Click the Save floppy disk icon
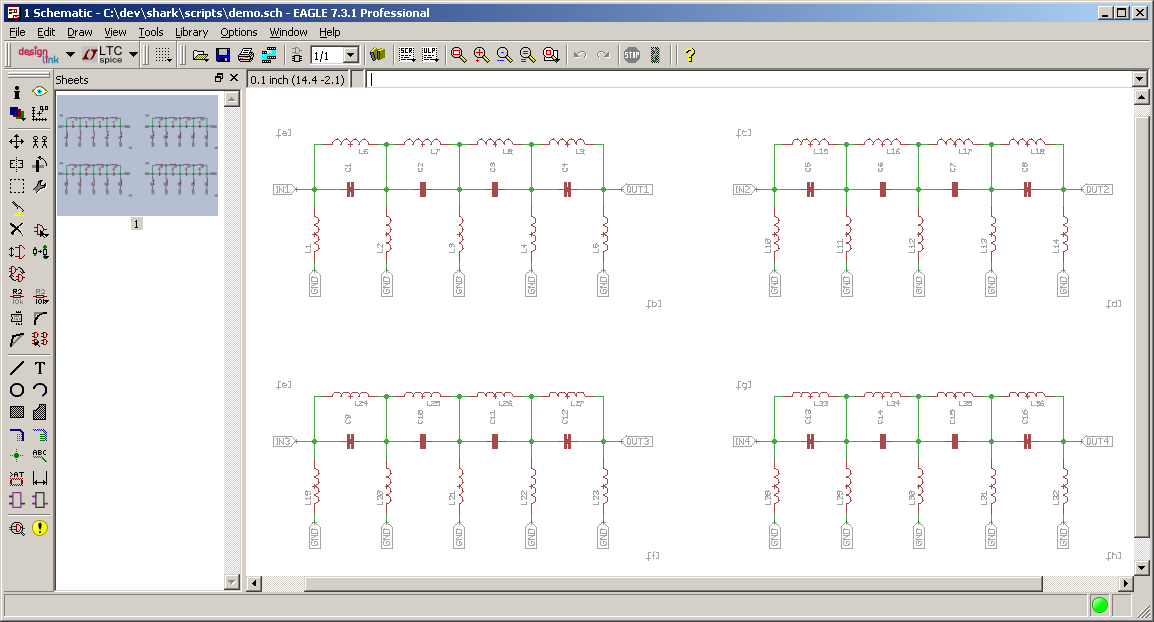The width and height of the screenshot is (1154, 622). (x=223, y=55)
